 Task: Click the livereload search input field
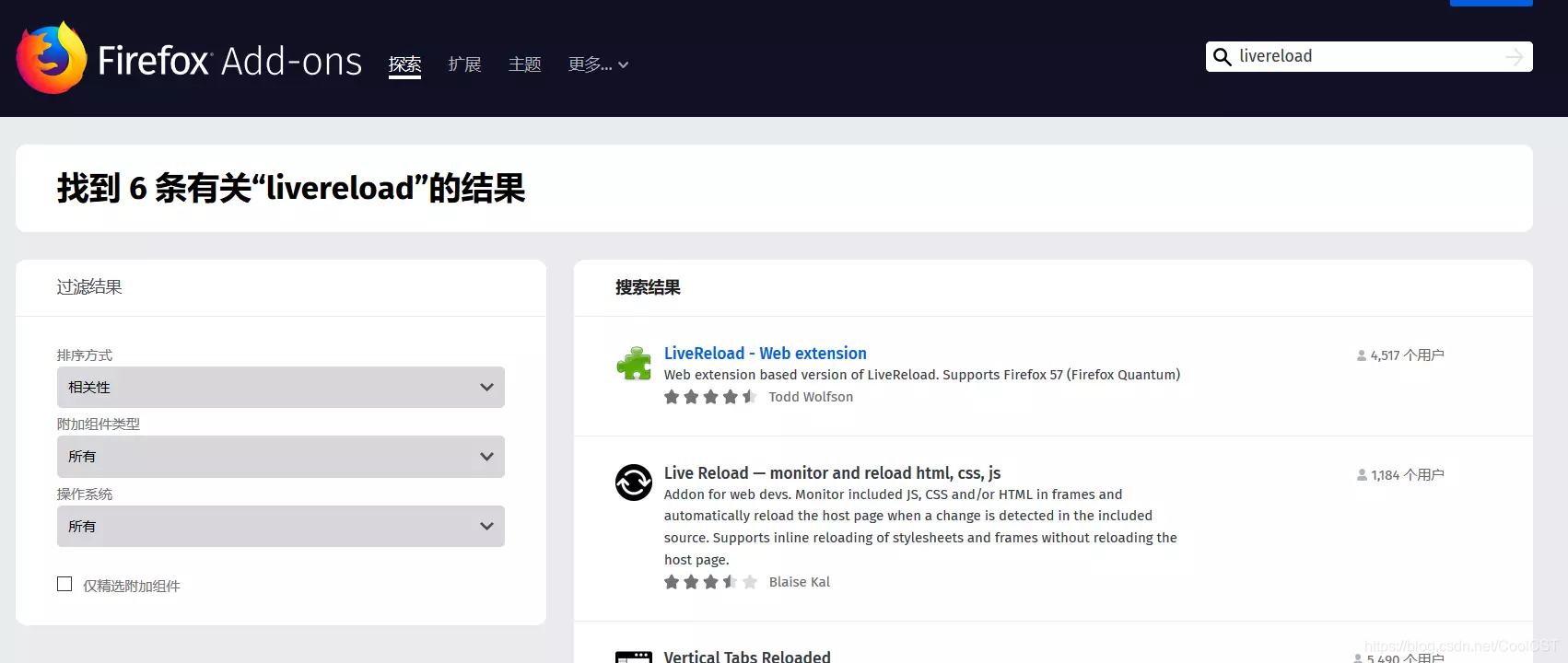pyautogui.click(x=1368, y=56)
